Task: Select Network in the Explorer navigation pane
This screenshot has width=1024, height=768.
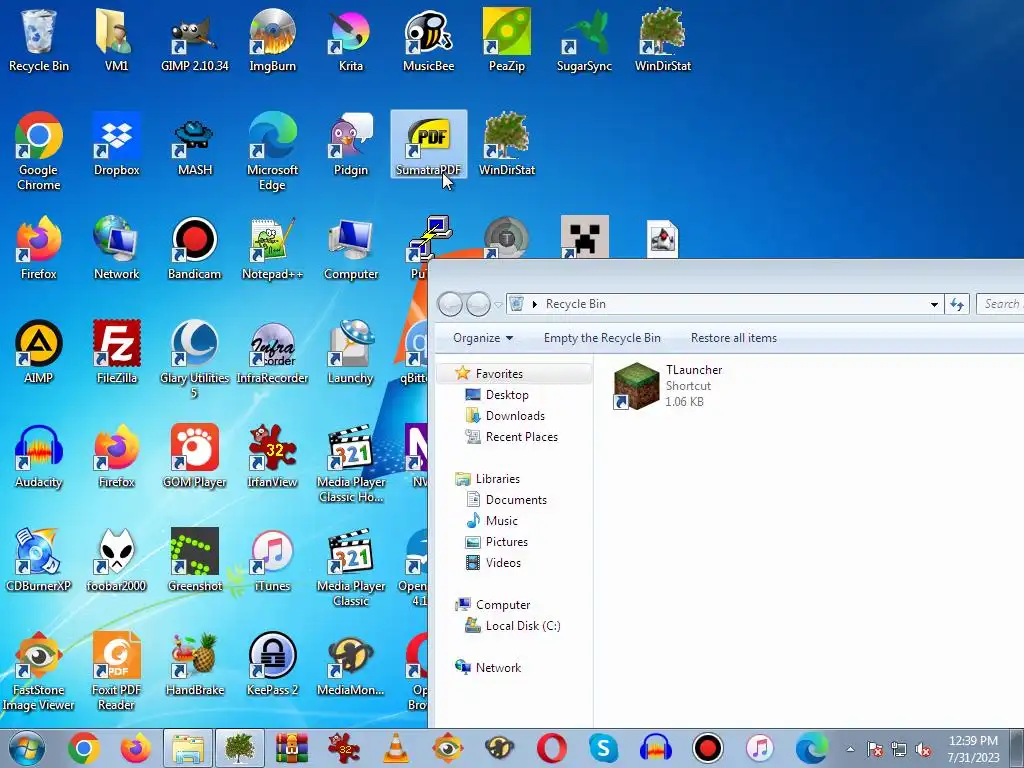Action: (498, 667)
